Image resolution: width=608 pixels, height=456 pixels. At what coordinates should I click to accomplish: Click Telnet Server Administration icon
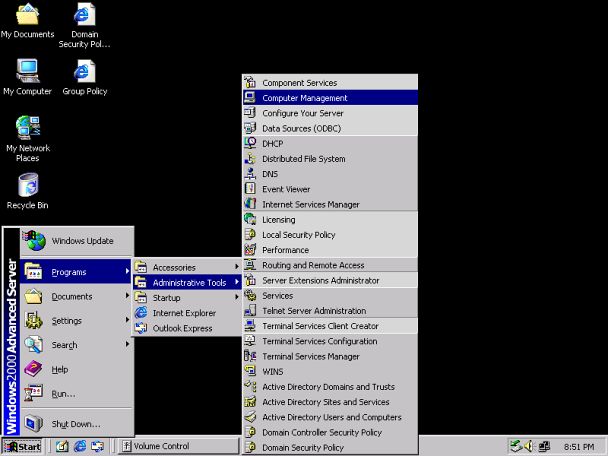pyautogui.click(x=250, y=311)
